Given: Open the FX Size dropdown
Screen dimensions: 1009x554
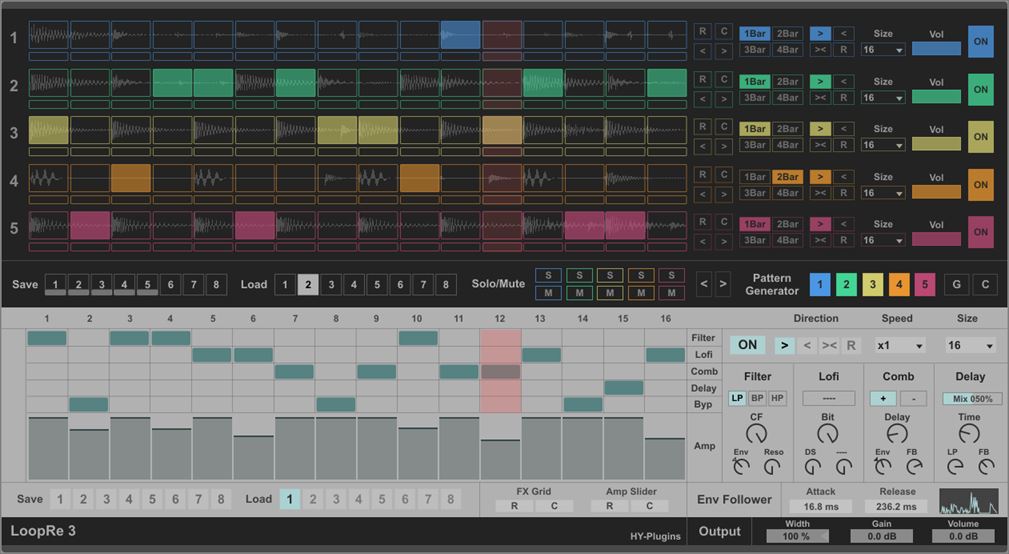Looking at the screenshot, I should tap(968, 345).
